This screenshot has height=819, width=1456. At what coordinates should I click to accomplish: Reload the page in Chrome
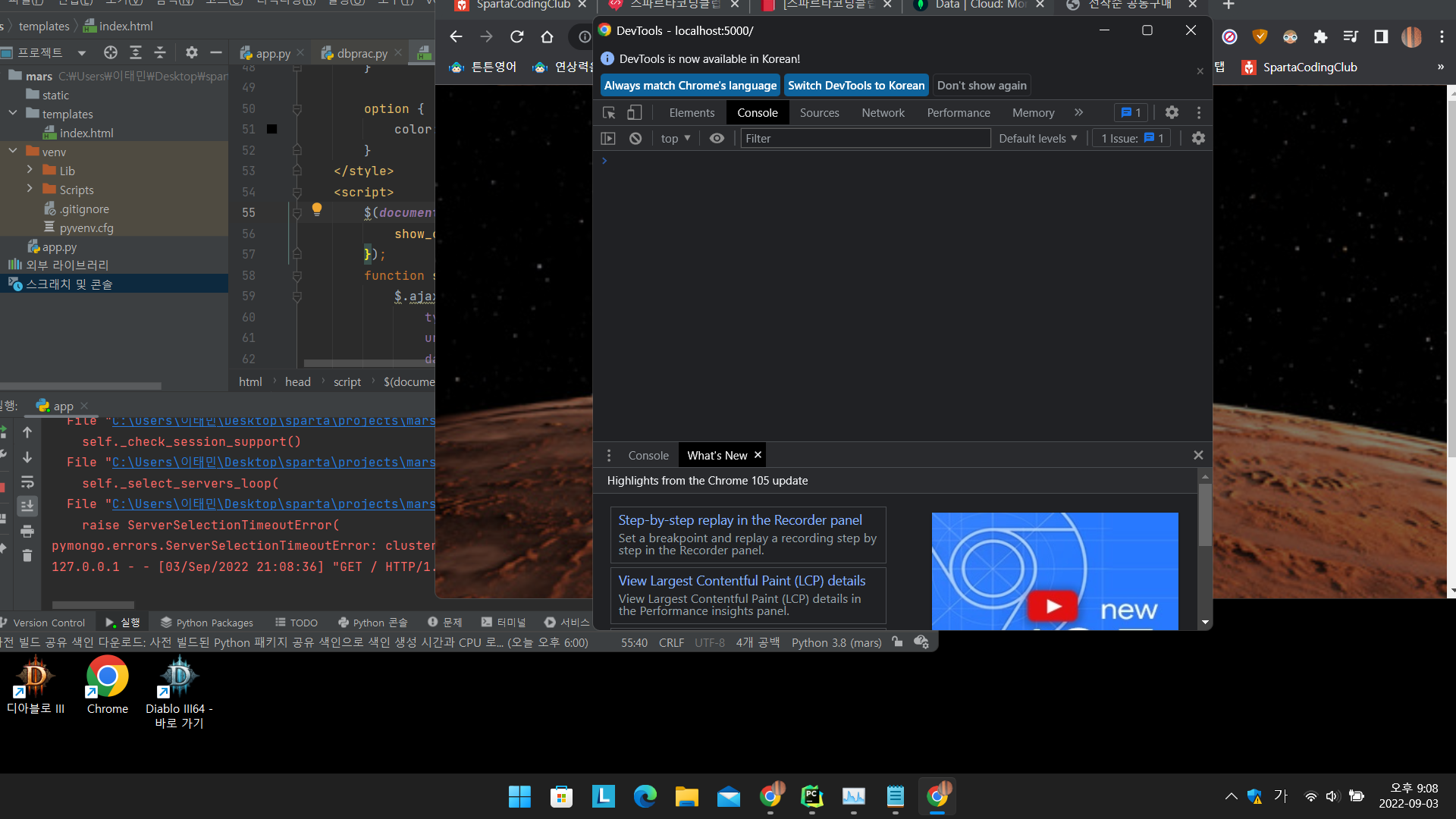click(x=517, y=36)
